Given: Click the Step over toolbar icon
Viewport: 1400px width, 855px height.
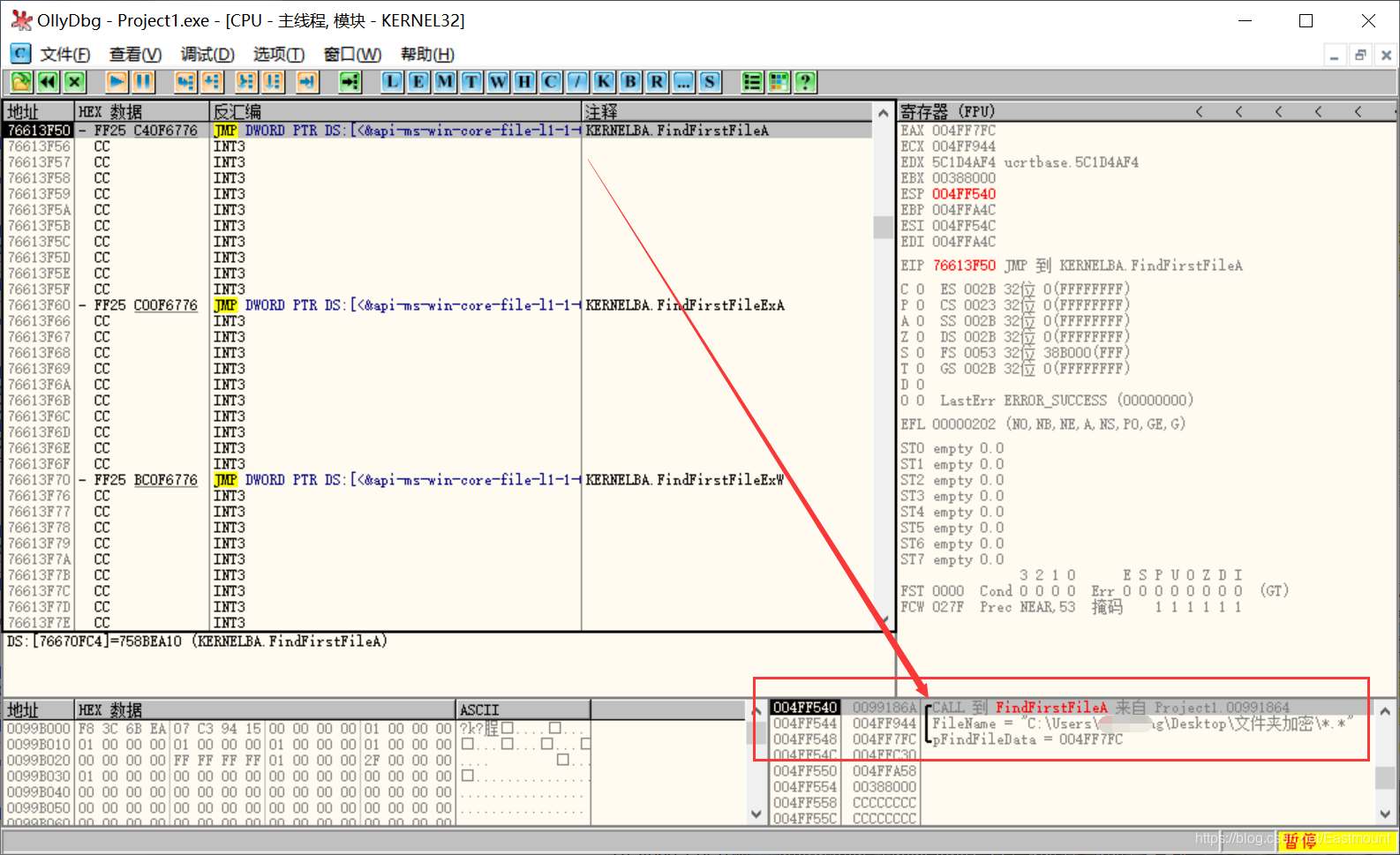Looking at the screenshot, I should [x=212, y=82].
